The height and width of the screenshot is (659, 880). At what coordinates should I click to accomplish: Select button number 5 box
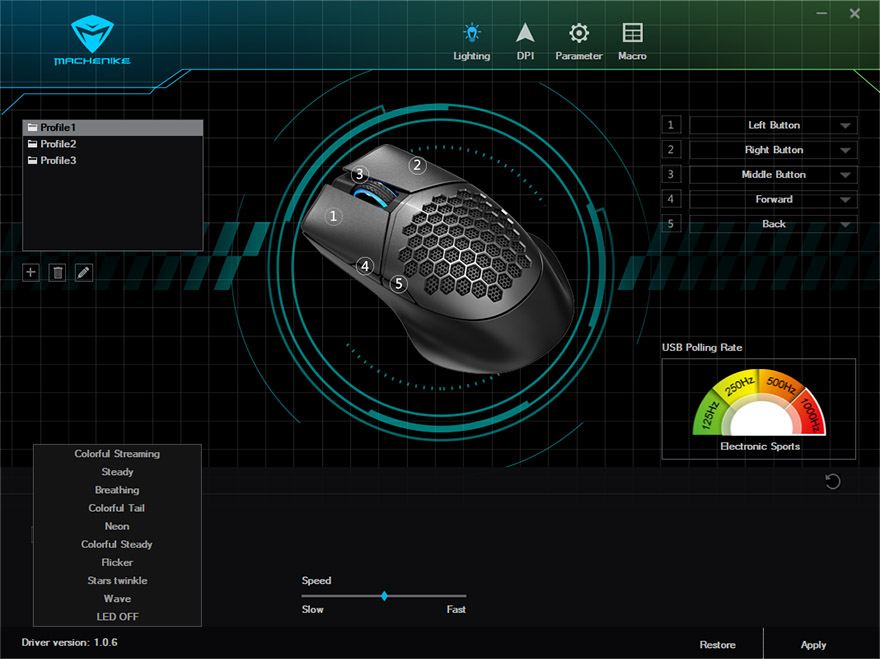point(671,224)
